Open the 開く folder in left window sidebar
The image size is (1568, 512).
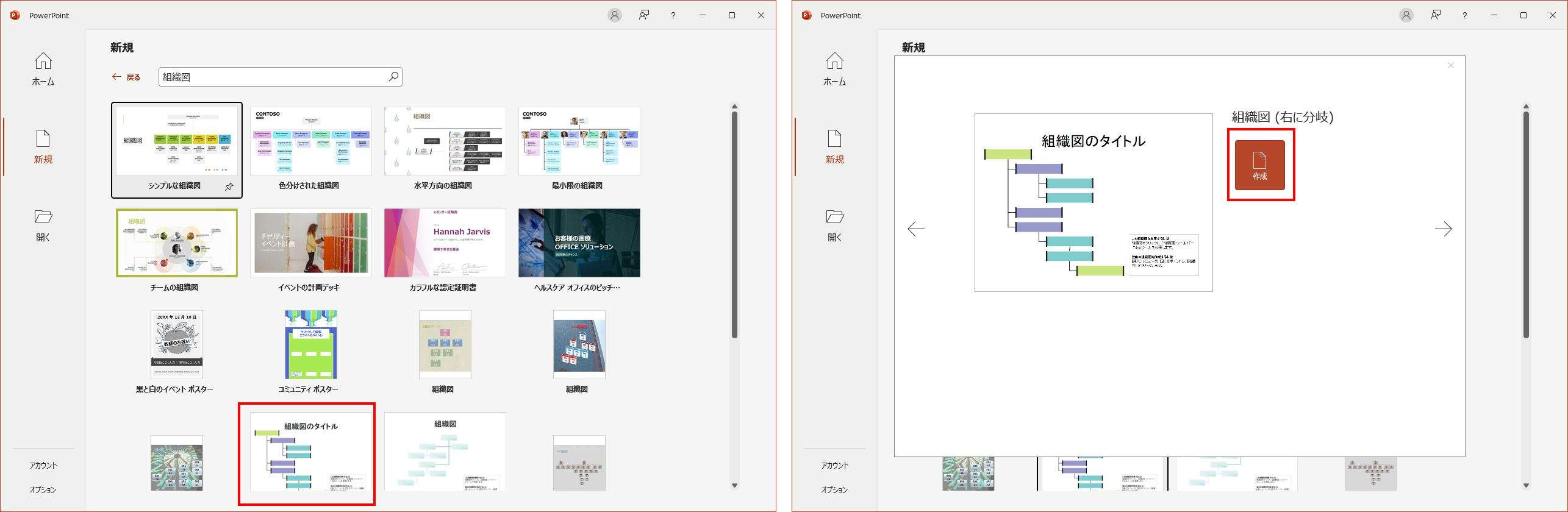click(x=43, y=225)
